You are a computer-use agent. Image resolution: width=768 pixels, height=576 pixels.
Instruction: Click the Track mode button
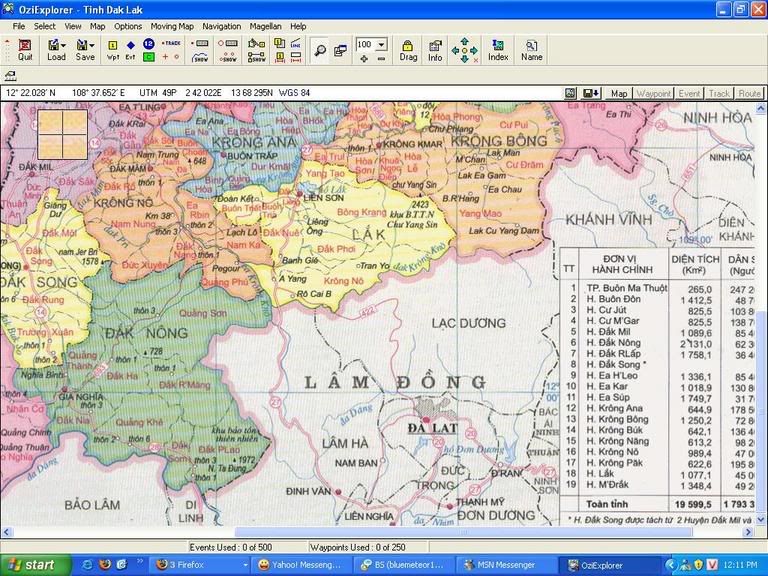click(719, 93)
